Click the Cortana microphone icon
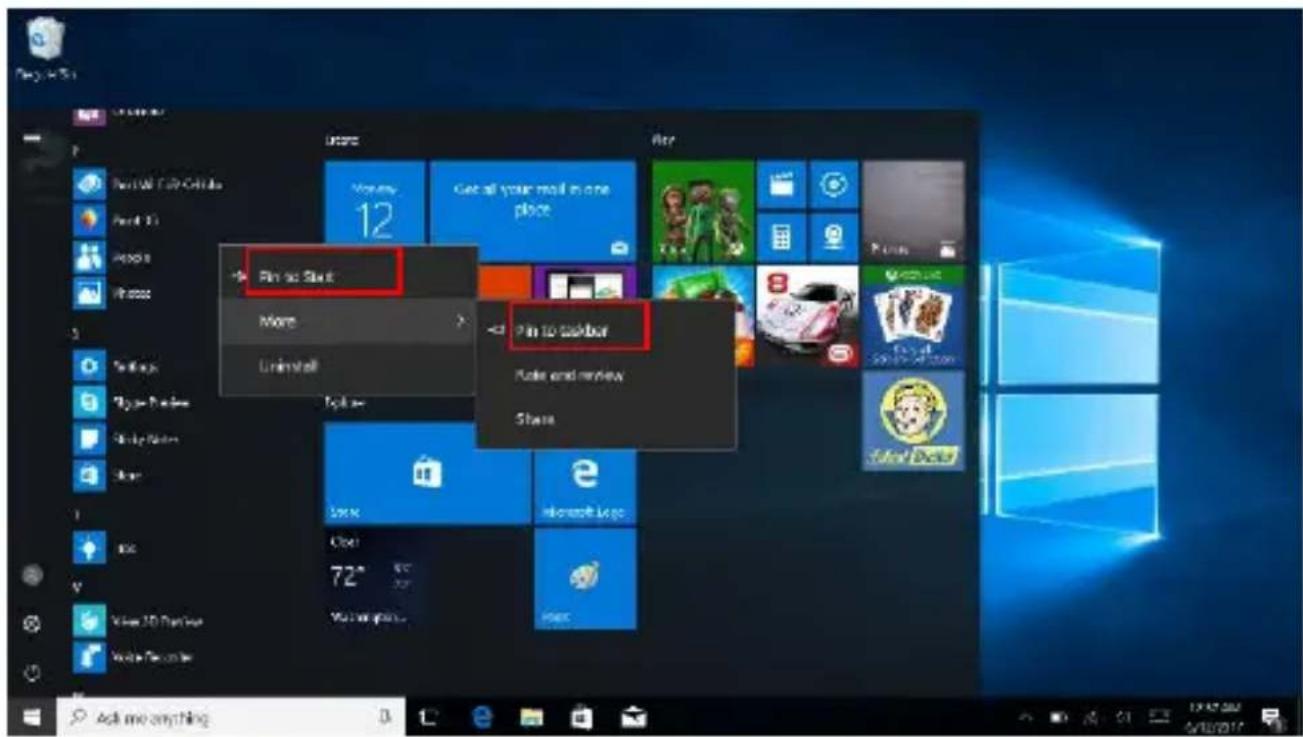Image resolution: width=1303 pixels, height=737 pixels. click(383, 715)
